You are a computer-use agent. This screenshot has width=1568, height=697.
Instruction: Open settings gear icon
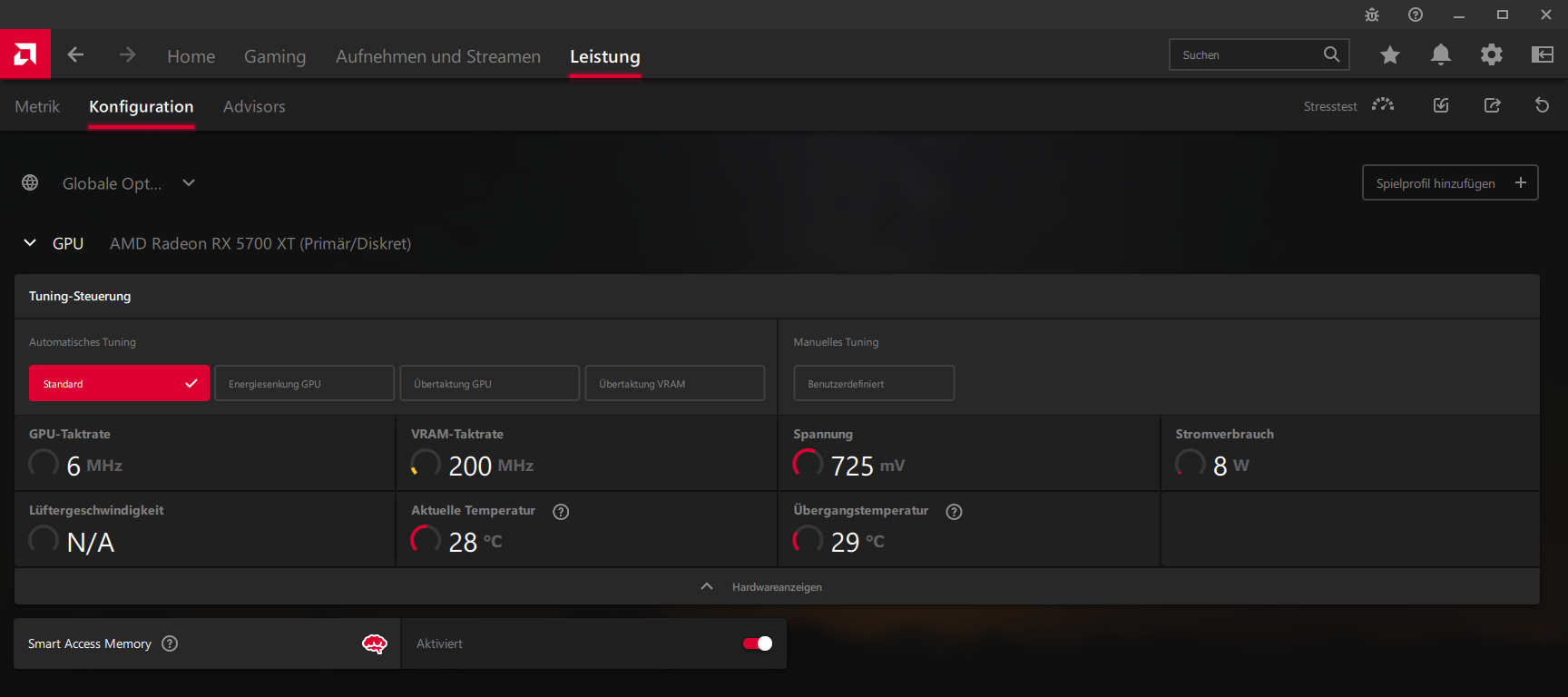[1491, 55]
